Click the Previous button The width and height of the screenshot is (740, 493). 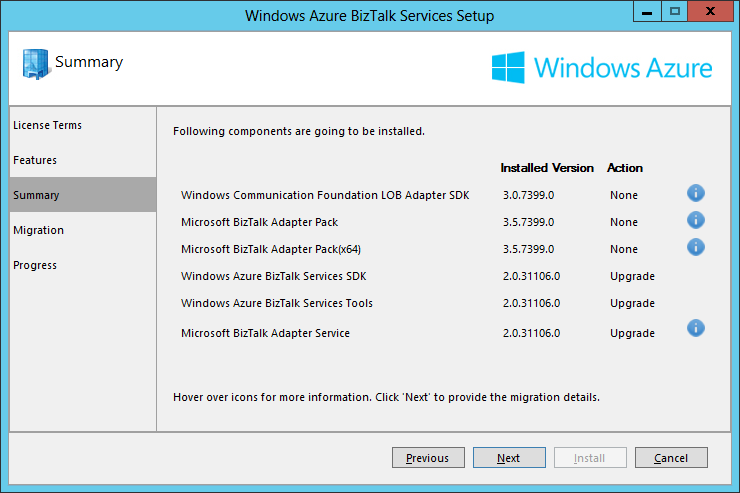(428, 458)
